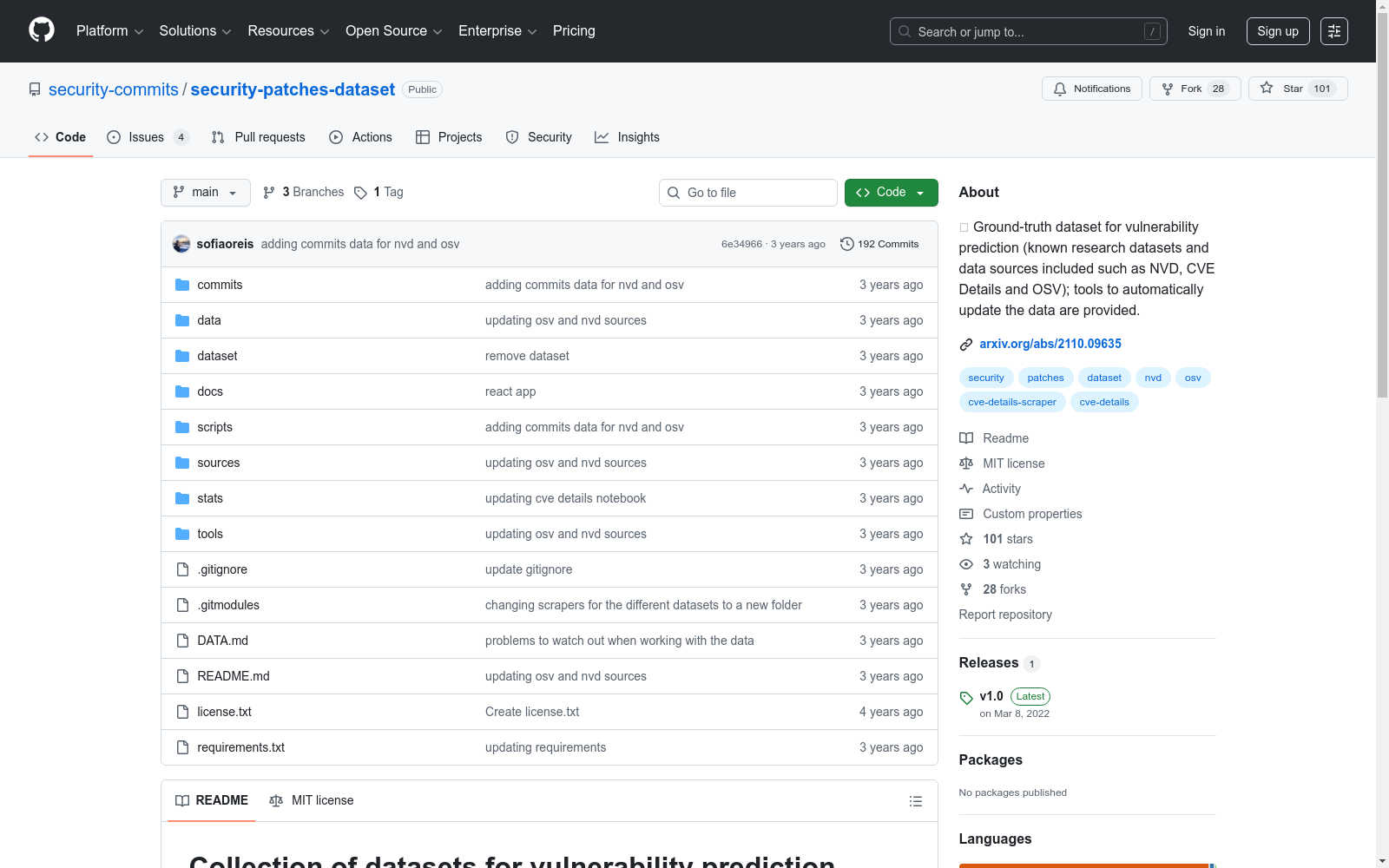Expand the Solutions menu
The width and height of the screenshot is (1389, 868).
click(x=195, y=31)
